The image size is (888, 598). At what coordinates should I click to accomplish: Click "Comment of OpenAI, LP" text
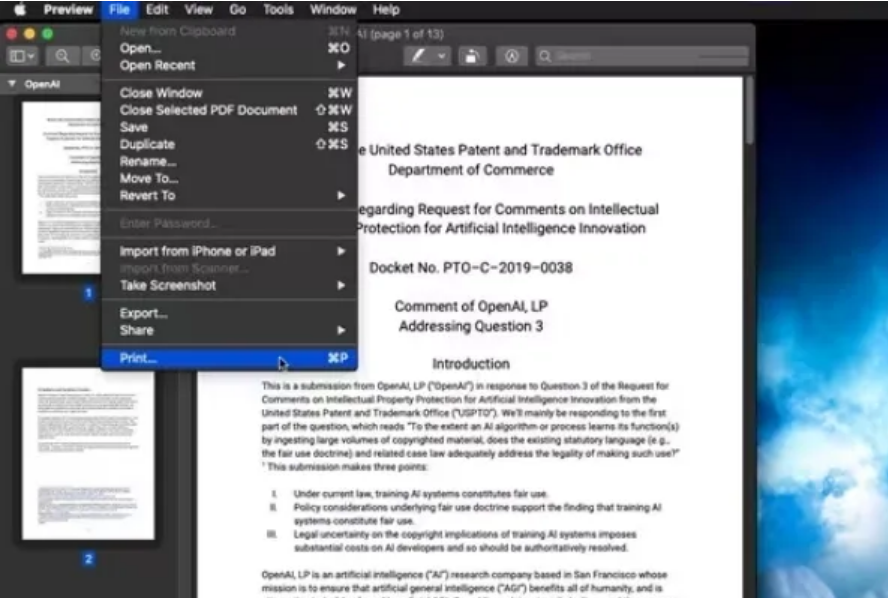[x=471, y=306]
